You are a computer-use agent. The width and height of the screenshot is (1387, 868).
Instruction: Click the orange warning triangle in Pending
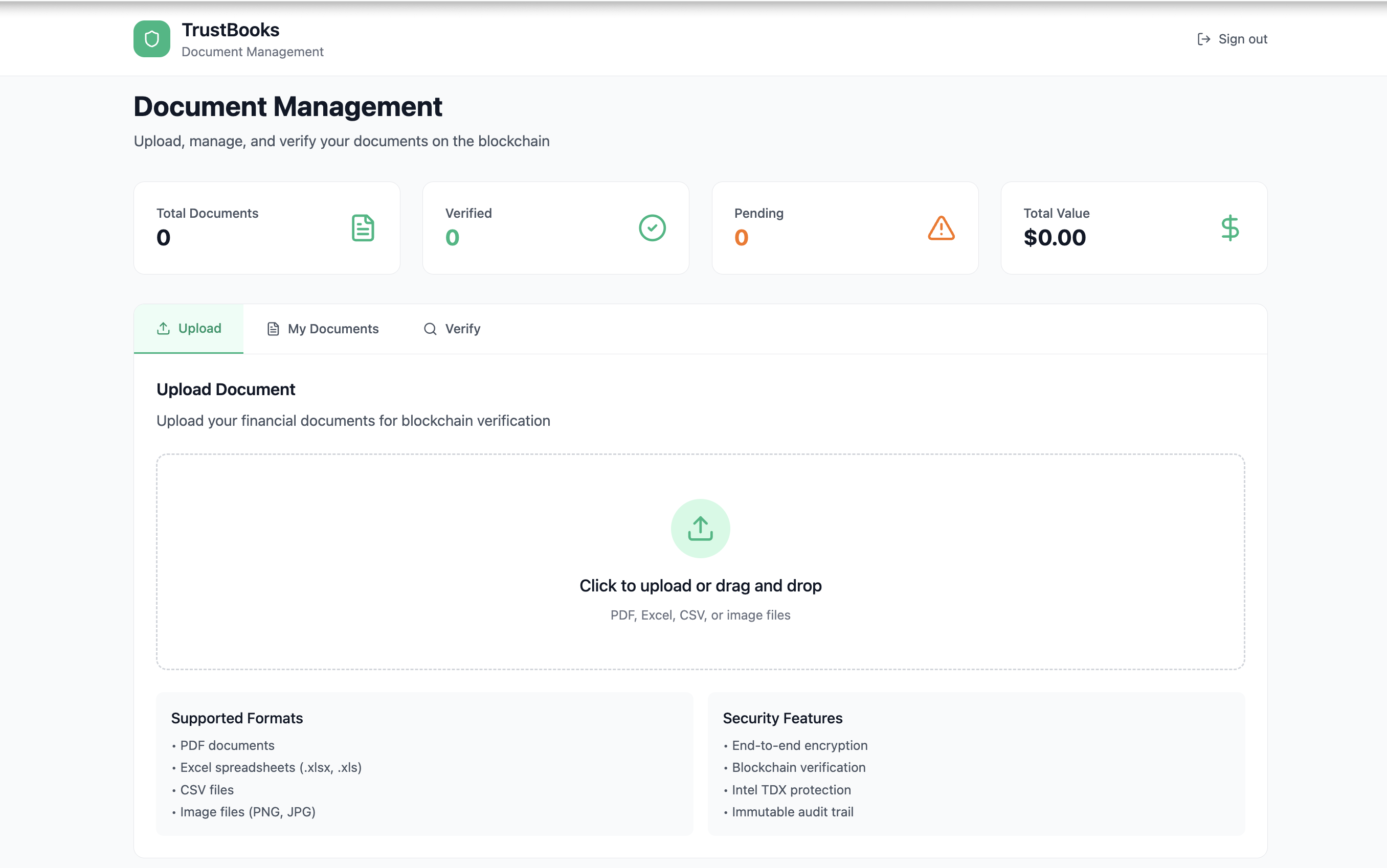pos(941,228)
